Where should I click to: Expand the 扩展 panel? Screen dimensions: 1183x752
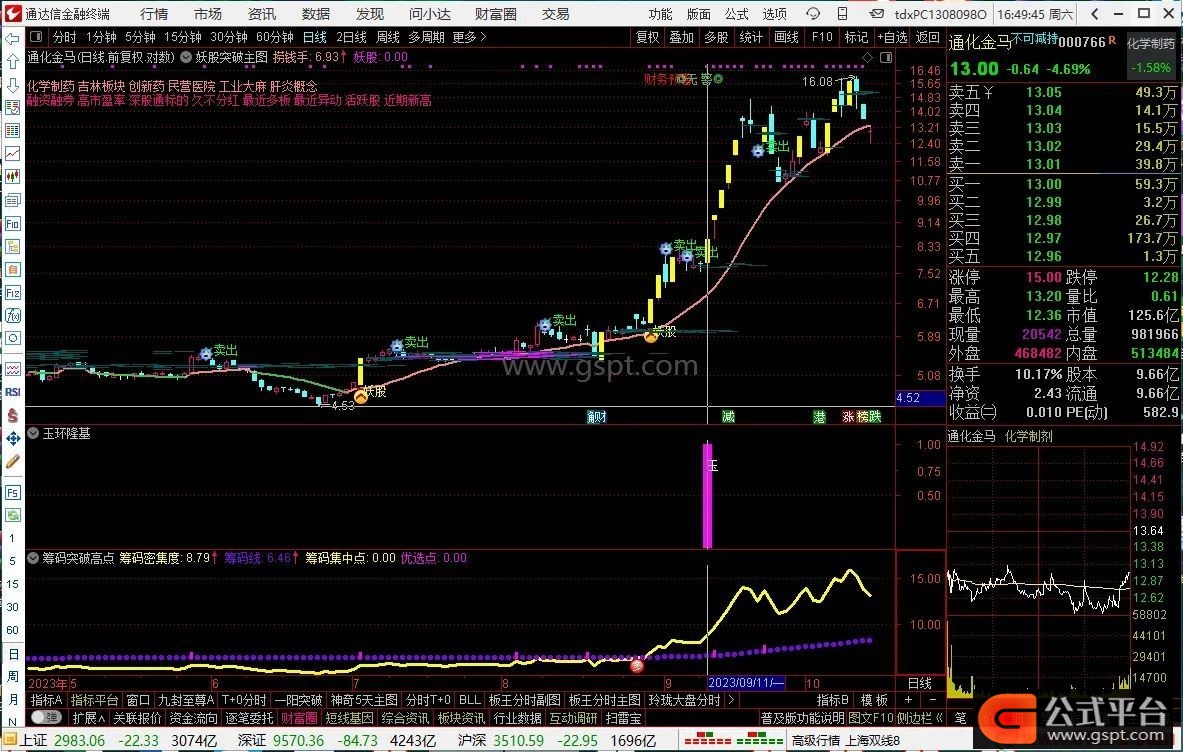click(88, 718)
